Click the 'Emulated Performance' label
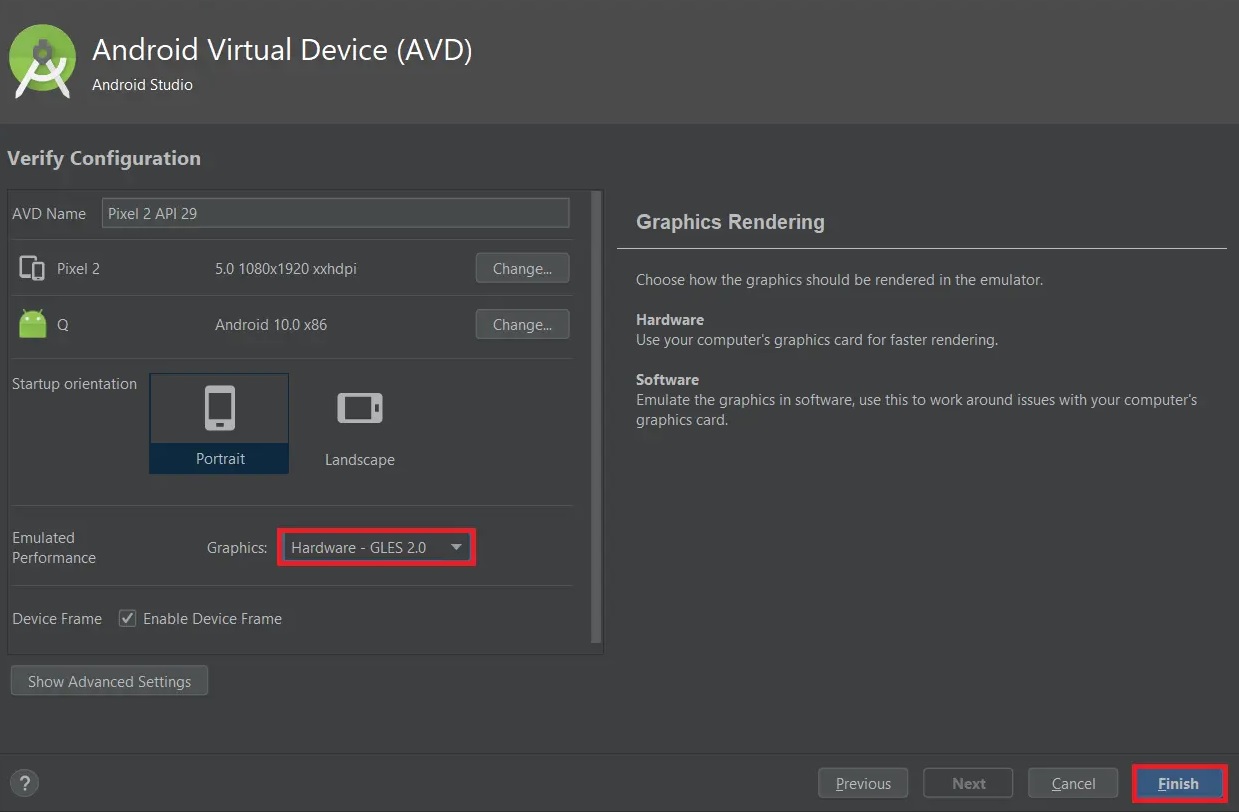Image resolution: width=1239 pixels, height=812 pixels. tap(54, 547)
